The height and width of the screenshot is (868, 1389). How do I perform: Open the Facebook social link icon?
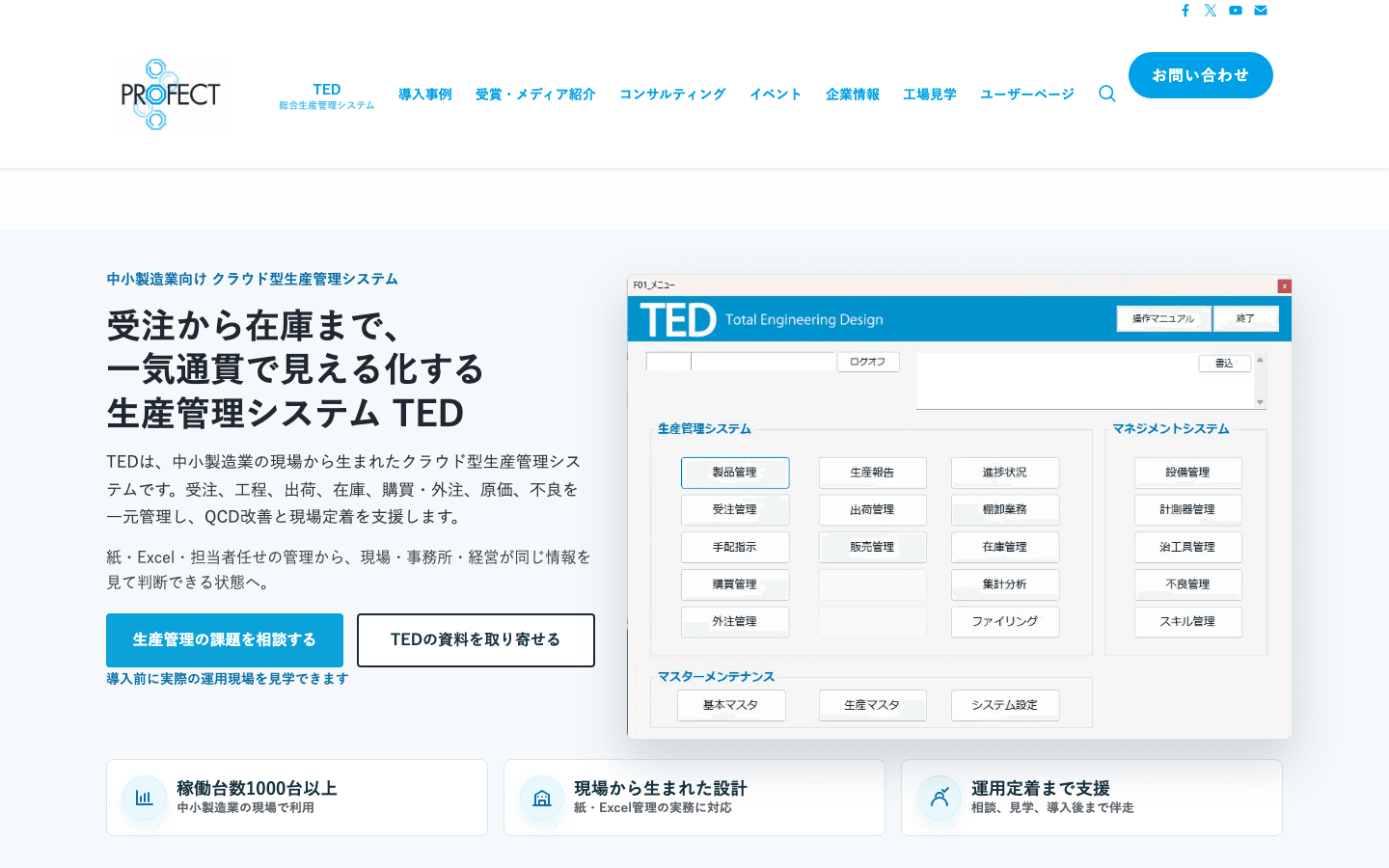pos(1185,11)
